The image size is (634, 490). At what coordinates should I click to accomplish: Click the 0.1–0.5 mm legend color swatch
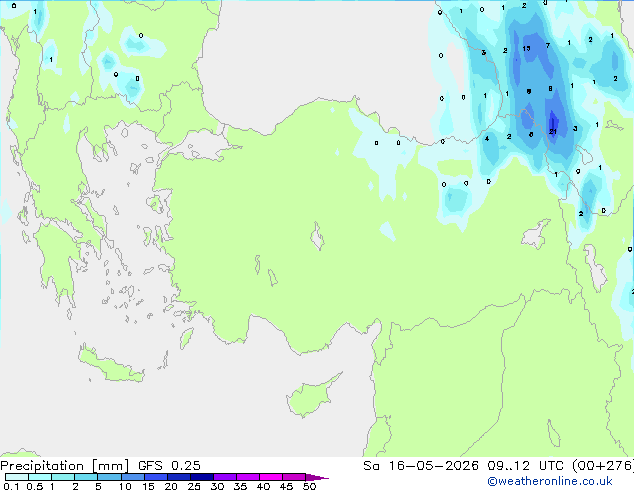(17, 477)
